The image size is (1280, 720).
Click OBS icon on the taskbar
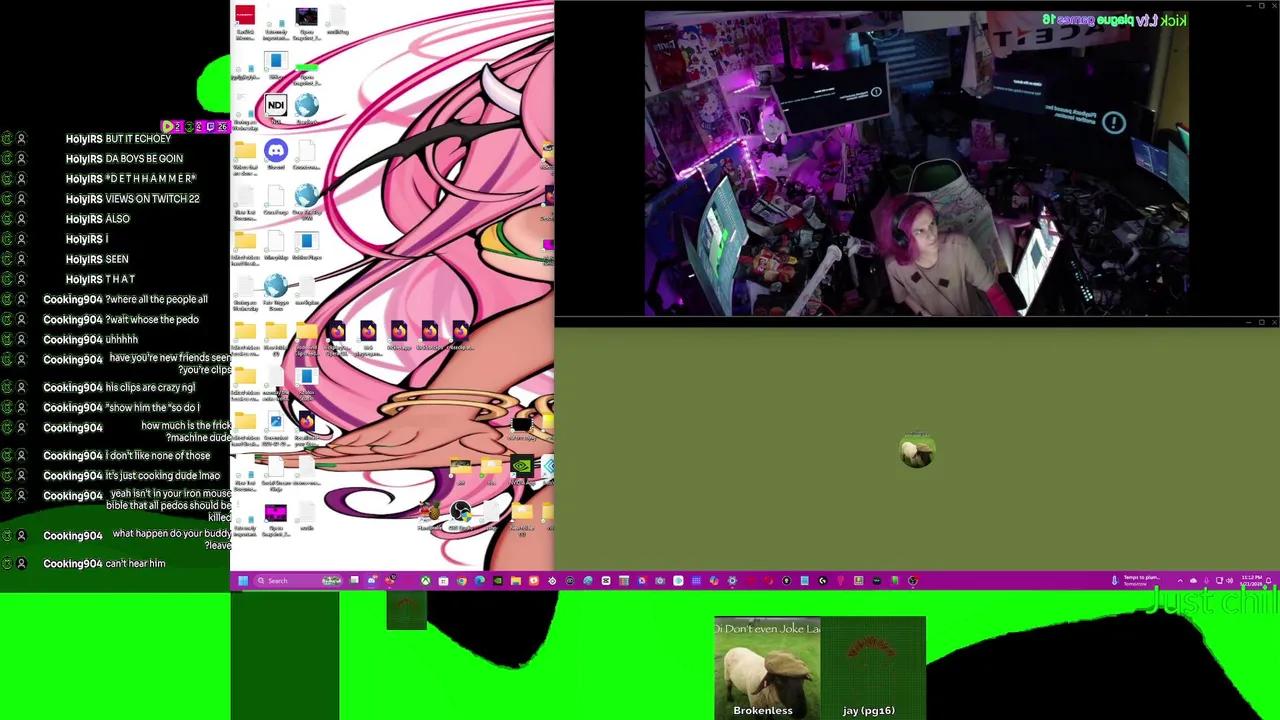(x=912, y=580)
